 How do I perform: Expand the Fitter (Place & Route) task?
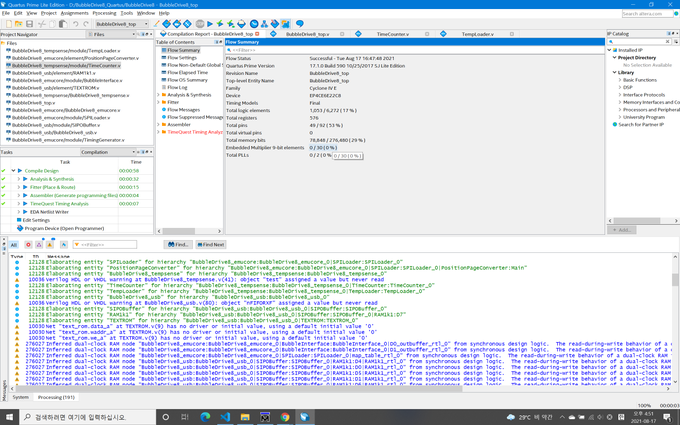(x=19, y=187)
